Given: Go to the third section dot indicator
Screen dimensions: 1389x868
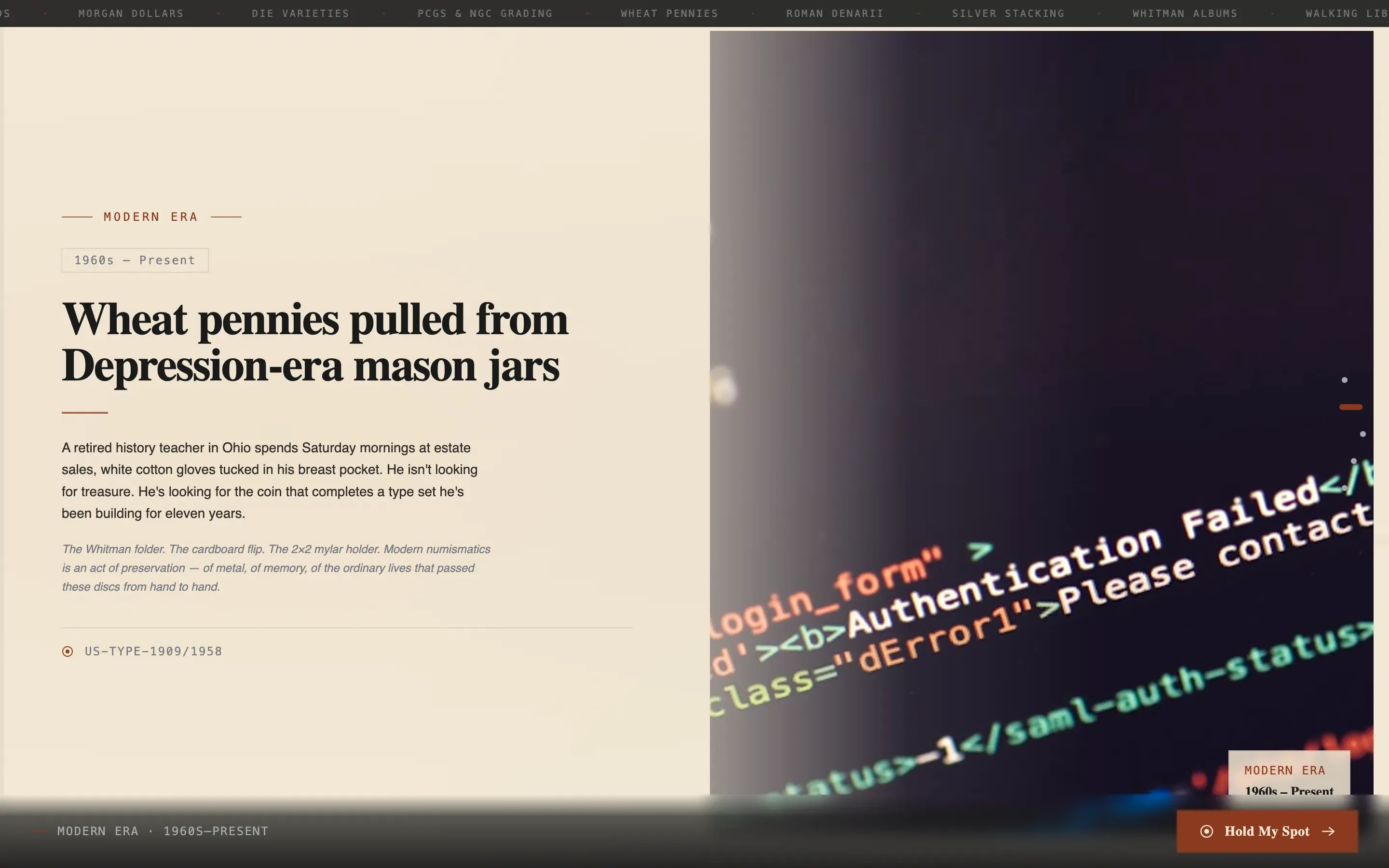Looking at the screenshot, I should (x=1362, y=434).
